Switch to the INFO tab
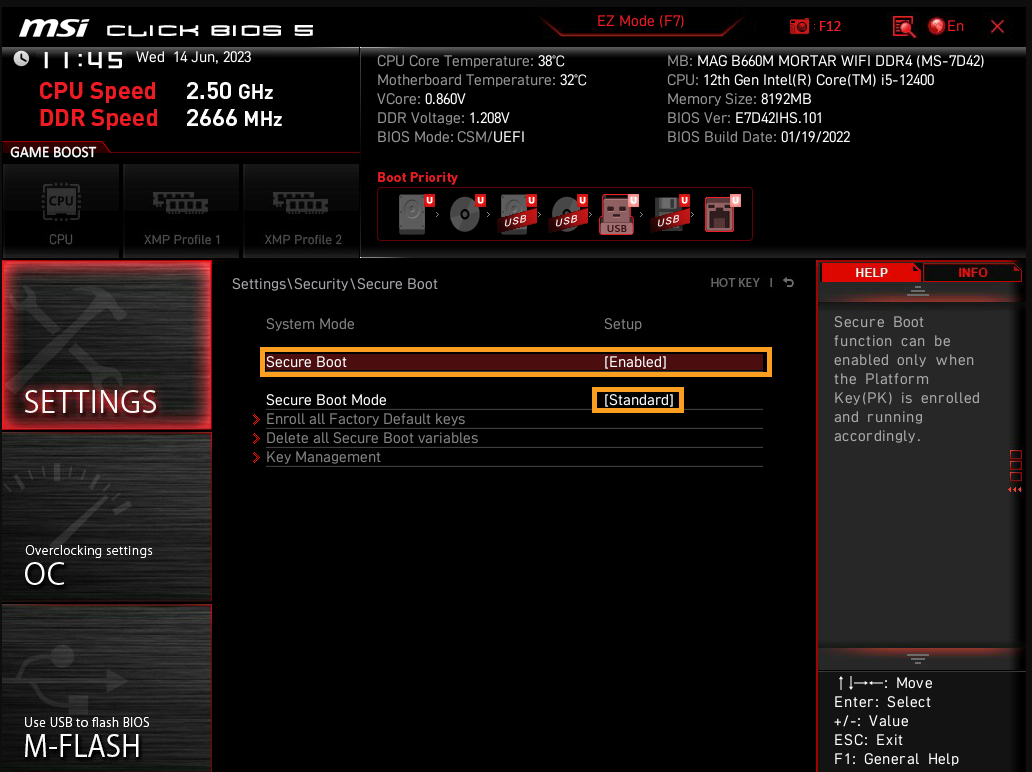This screenshot has height=772, width=1032. [x=972, y=272]
